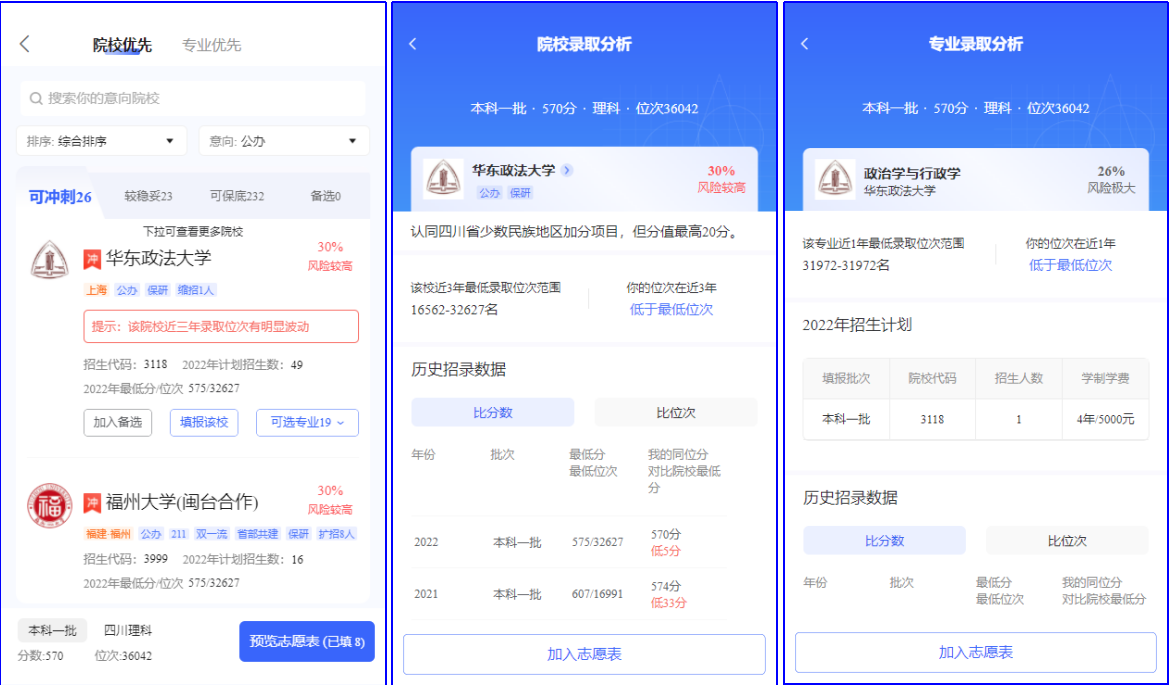Tap 26% 风险极大 indicator
The width and height of the screenshot is (1169, 685).
pyautogui.click(x=1111, y=180)
